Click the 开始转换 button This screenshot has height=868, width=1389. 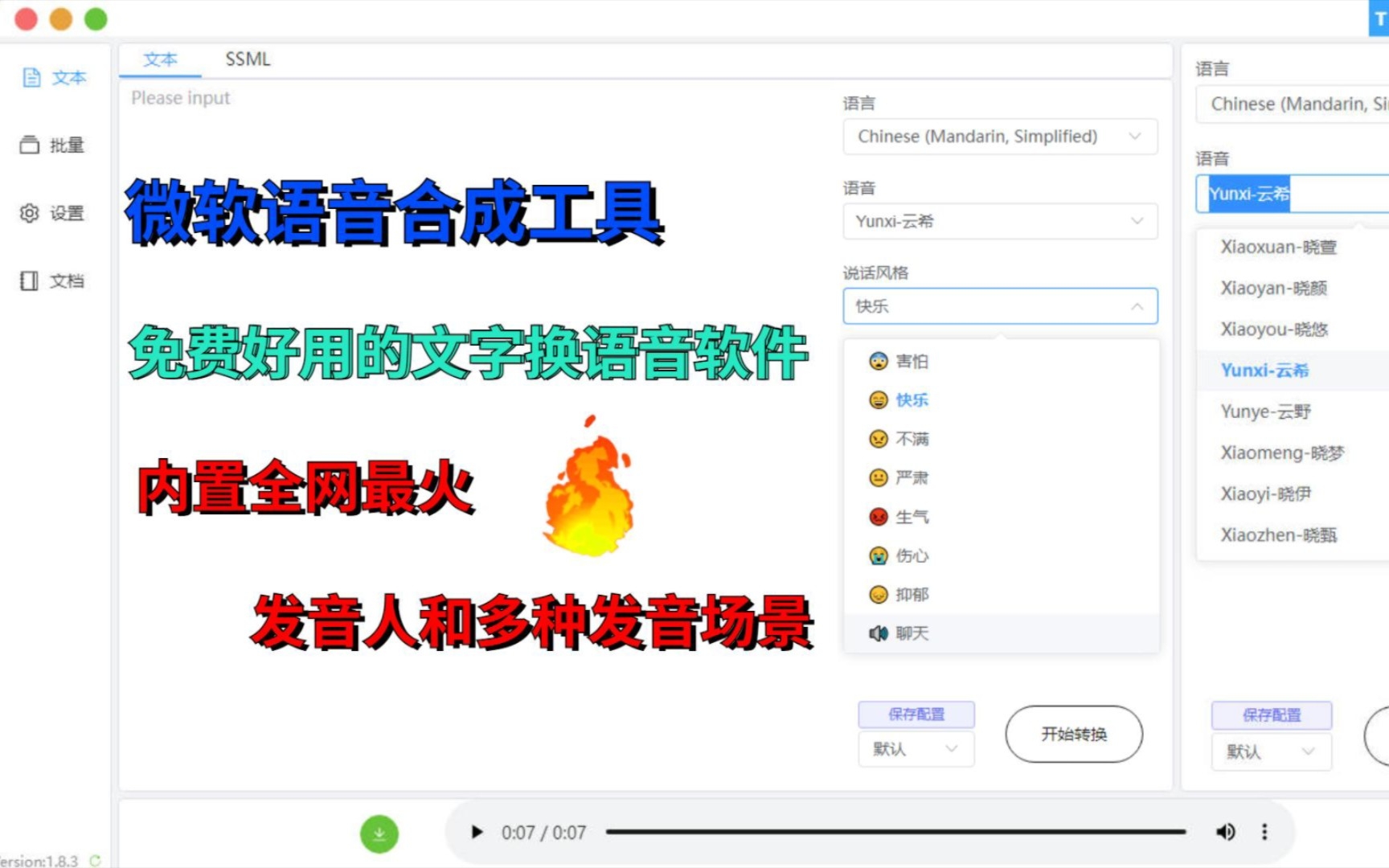coord(1074,734)
